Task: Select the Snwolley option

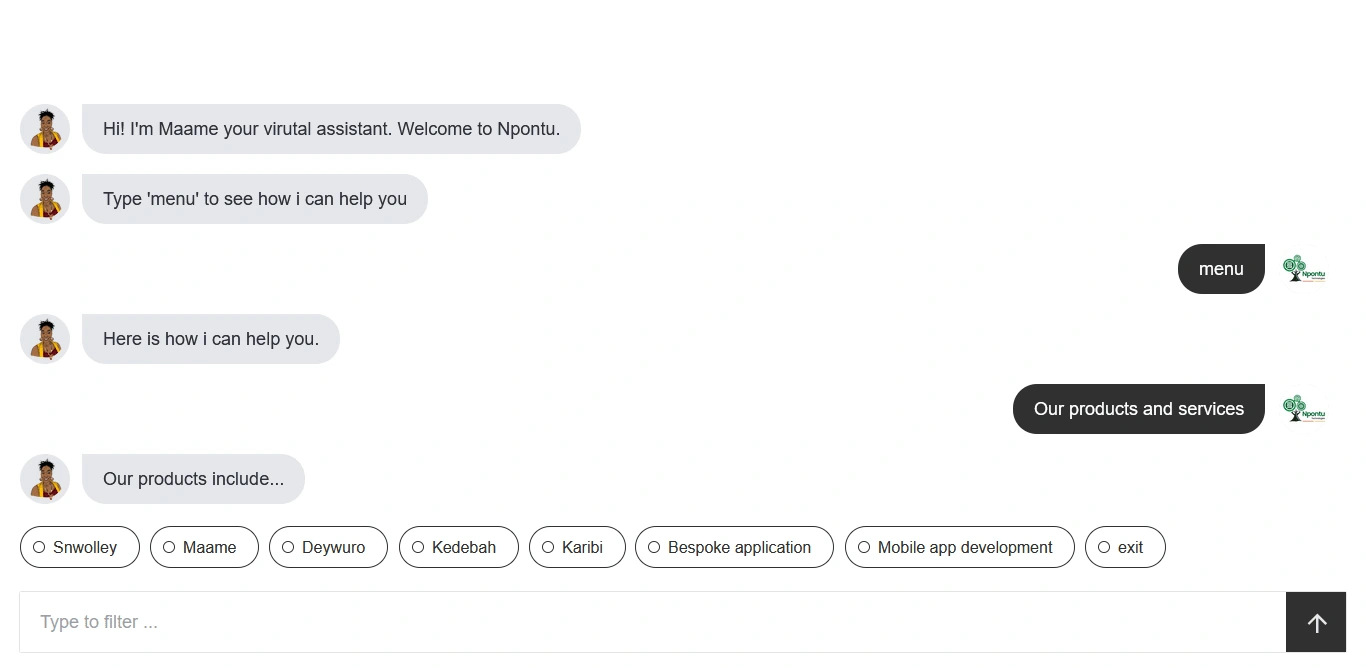Action: click(80, 547)
